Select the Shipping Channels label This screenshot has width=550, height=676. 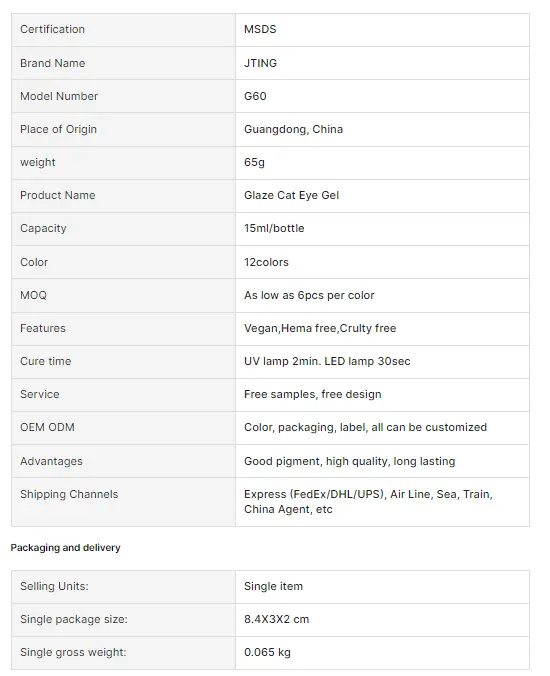[x=69, y=494]
